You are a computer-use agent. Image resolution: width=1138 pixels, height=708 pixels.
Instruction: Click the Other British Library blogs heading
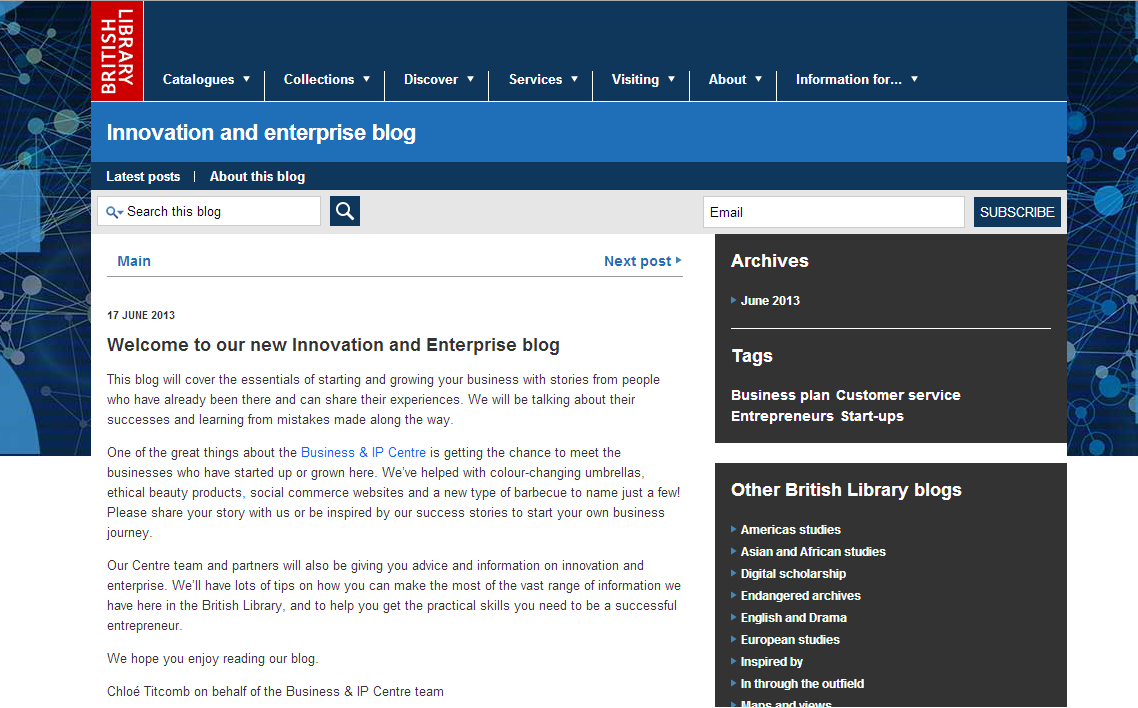(846, 490)
